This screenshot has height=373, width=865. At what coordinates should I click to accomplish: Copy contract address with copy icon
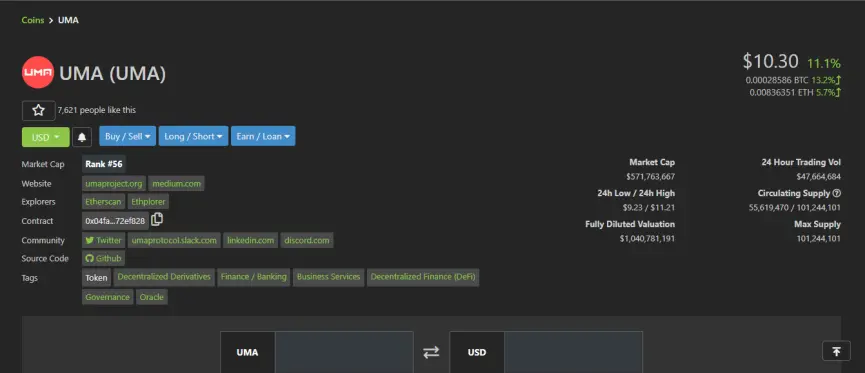click(157, 220)
